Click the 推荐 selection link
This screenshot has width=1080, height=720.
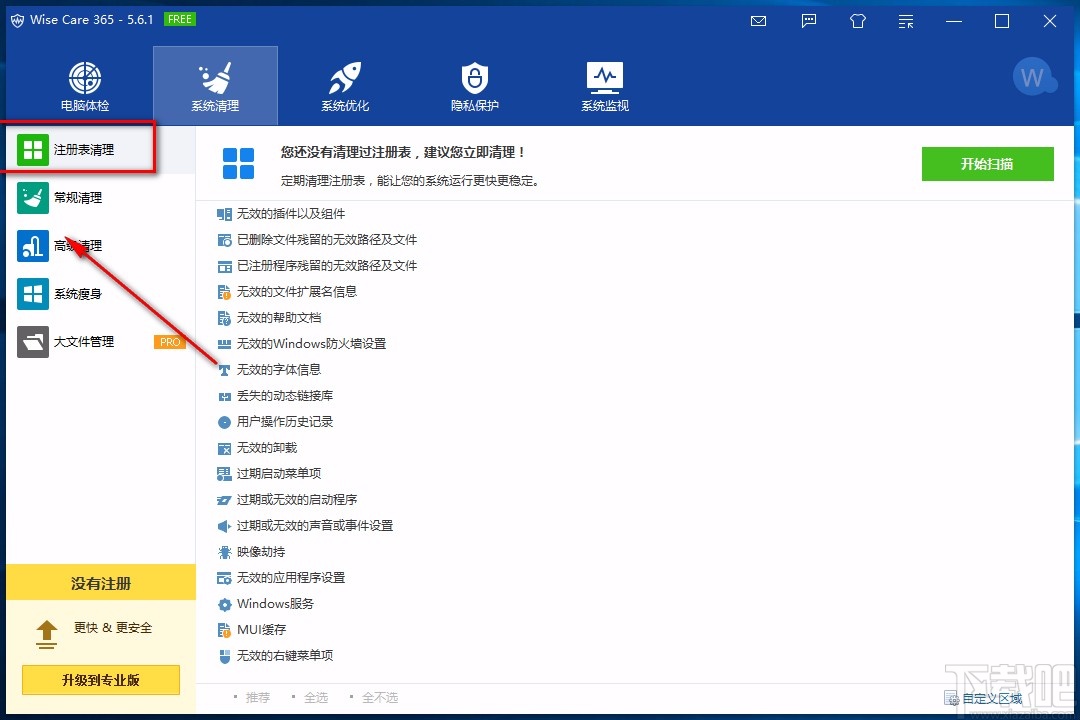pyautogui.click(x=258, y=697)
